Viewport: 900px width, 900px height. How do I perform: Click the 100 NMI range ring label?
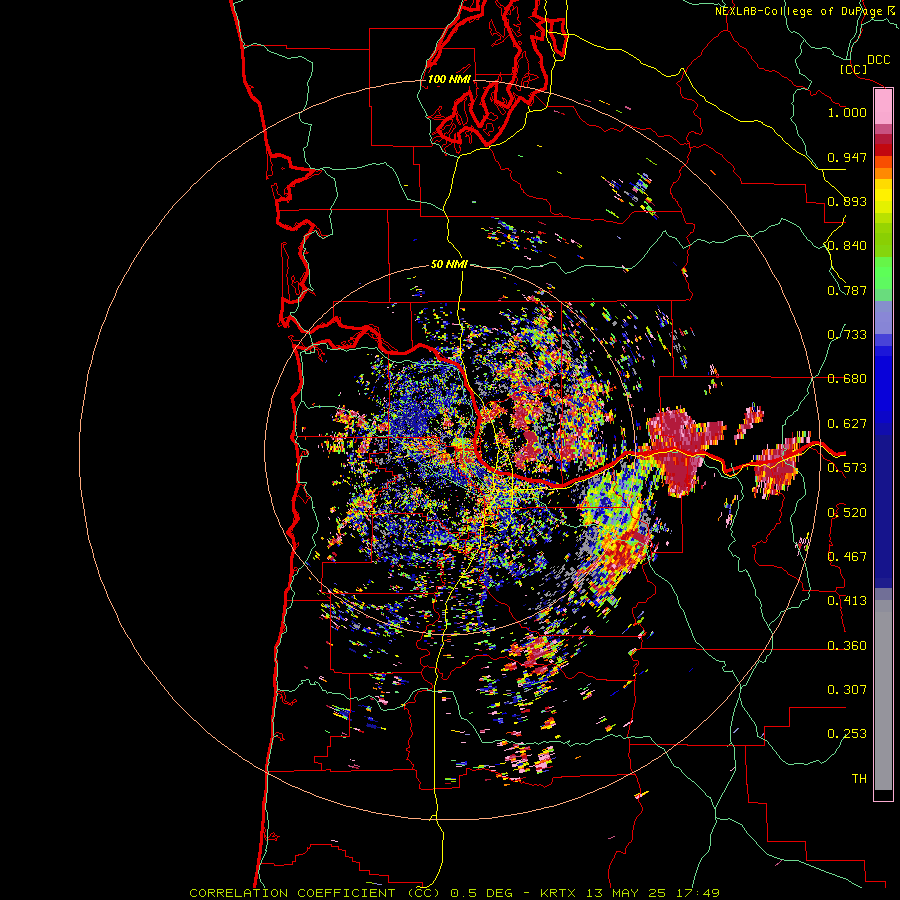pos(449,79)
